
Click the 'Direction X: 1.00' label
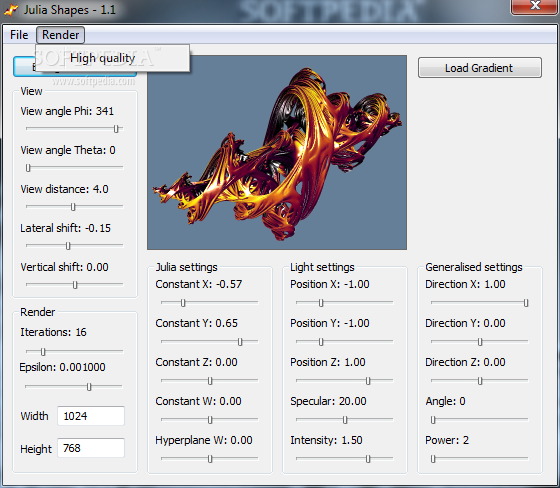point(465,284)
